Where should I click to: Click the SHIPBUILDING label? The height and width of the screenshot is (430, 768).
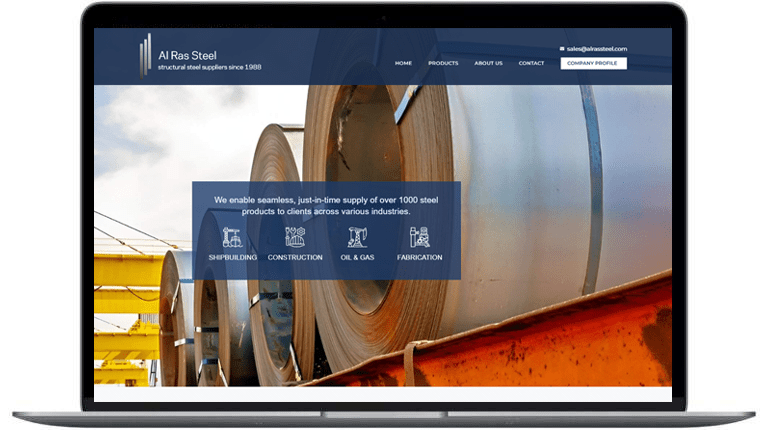[x=233, y=257]
